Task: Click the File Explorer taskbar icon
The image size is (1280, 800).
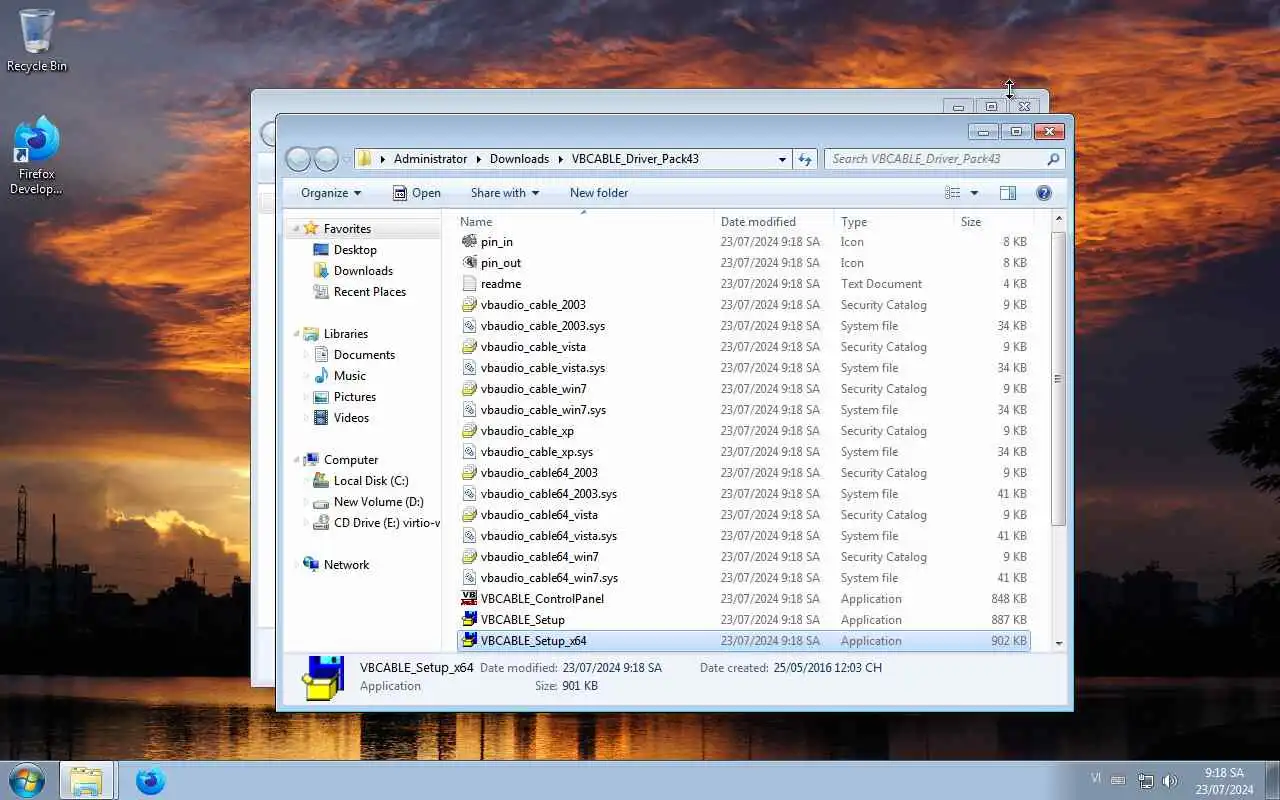Action: [86, 780]
